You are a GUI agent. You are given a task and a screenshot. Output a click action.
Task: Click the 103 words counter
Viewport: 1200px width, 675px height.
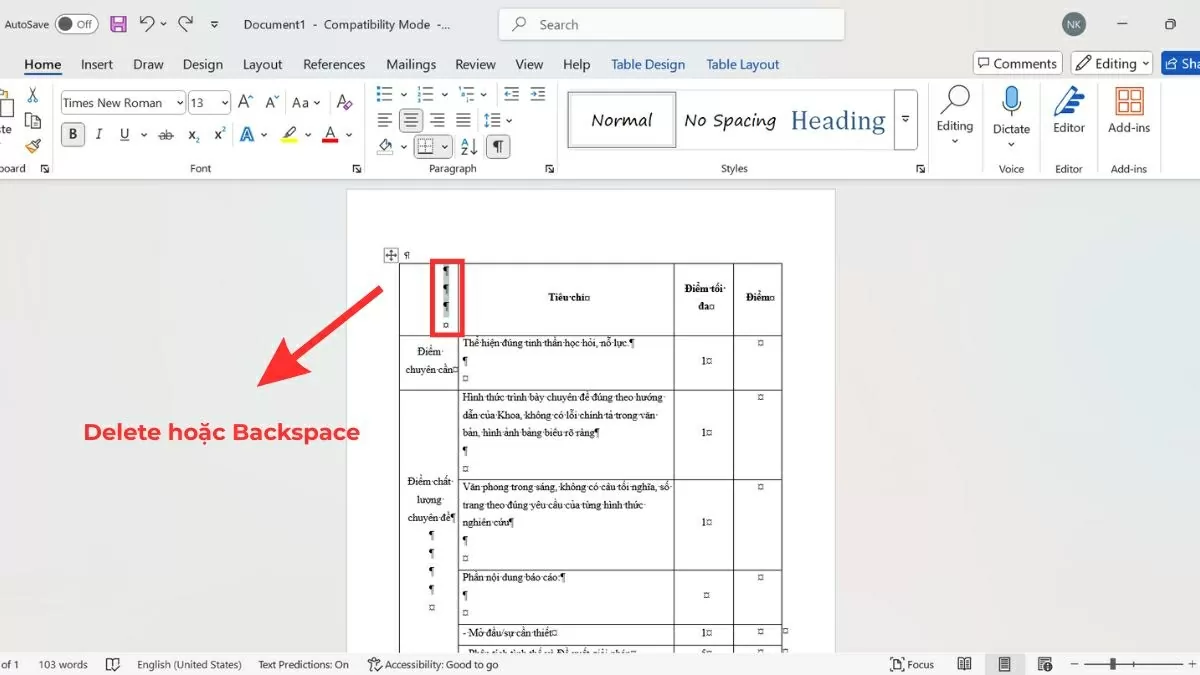[62, 663]
